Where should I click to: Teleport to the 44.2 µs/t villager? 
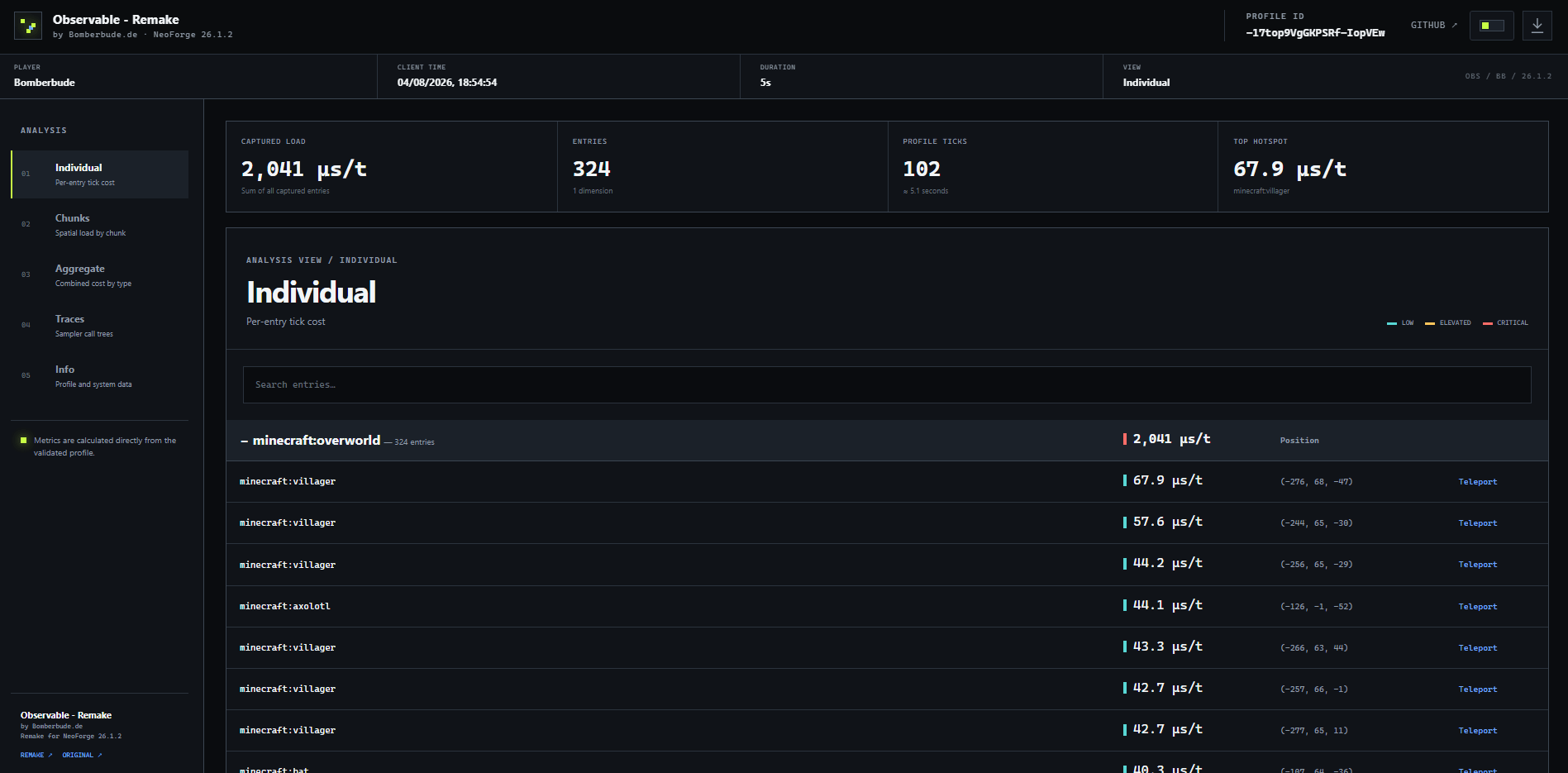click(1477, 565)
